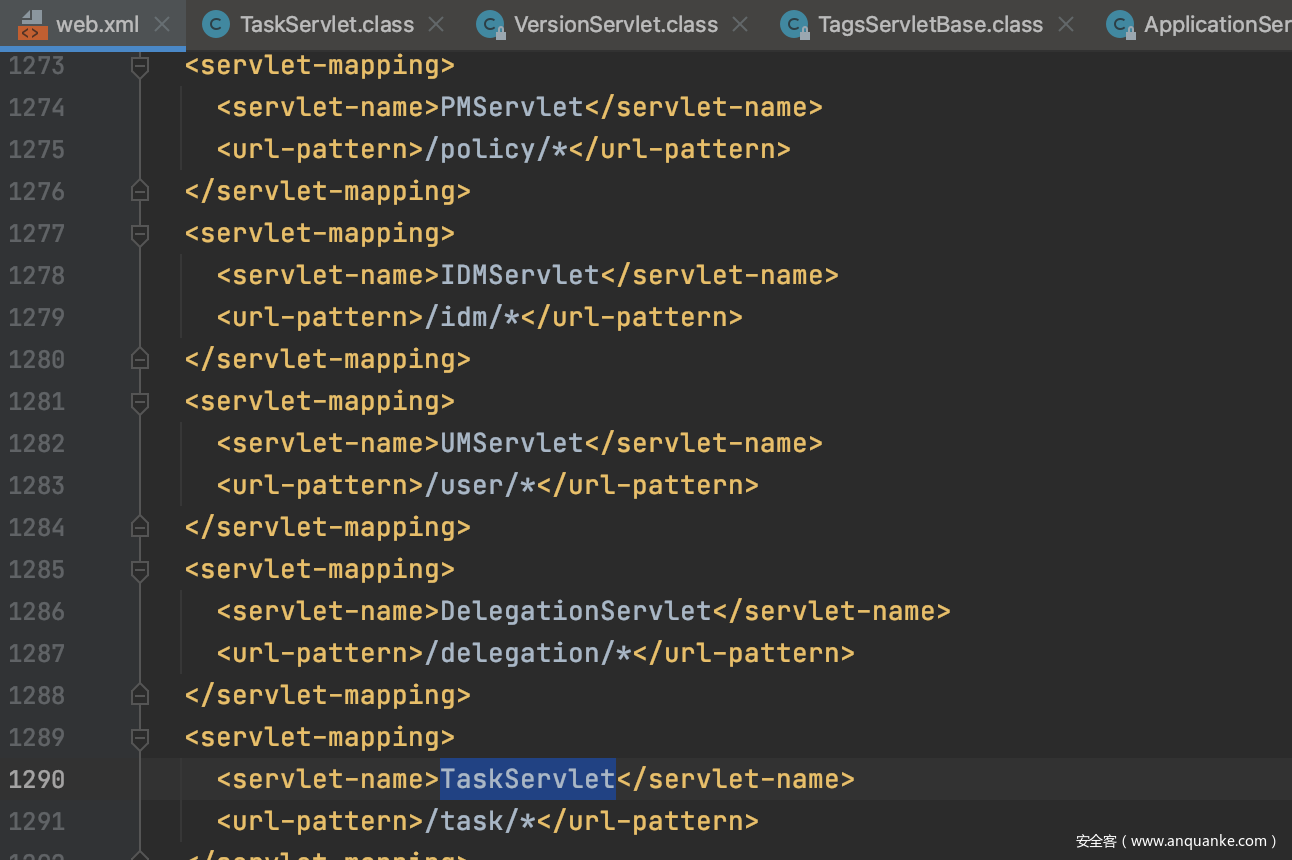Close the TagsServletBase.class tab
The height and width of the screenshot is (860, 1292).
(x=1066, y=24)
